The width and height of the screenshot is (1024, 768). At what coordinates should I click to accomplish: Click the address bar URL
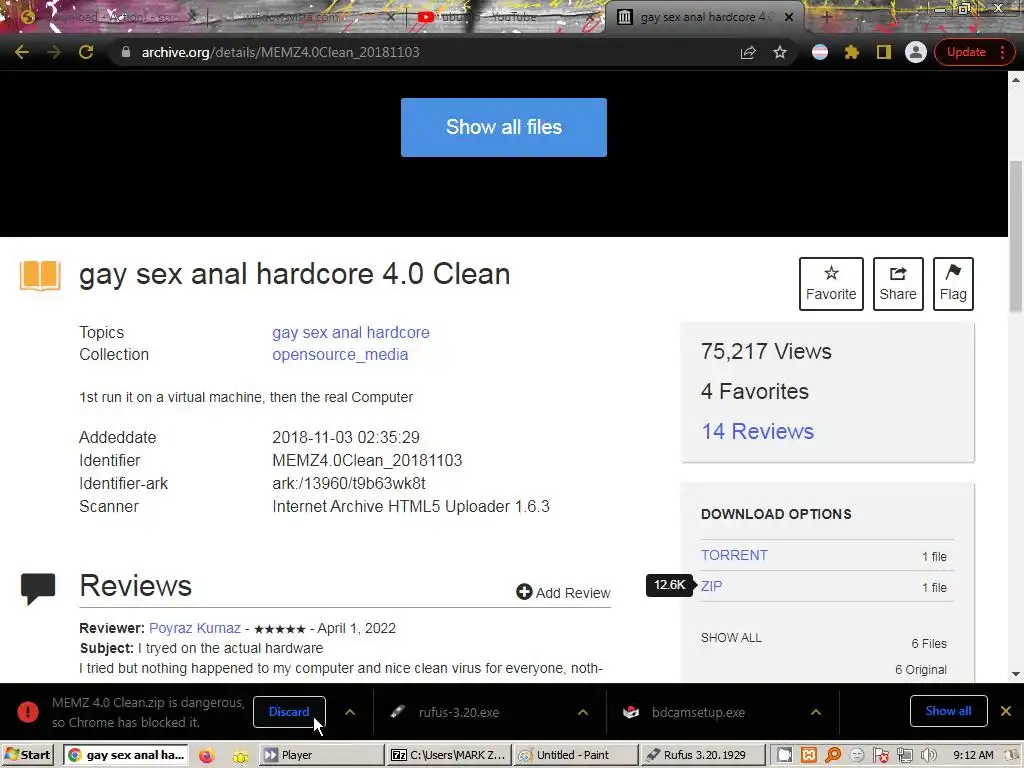click(280, 52)
